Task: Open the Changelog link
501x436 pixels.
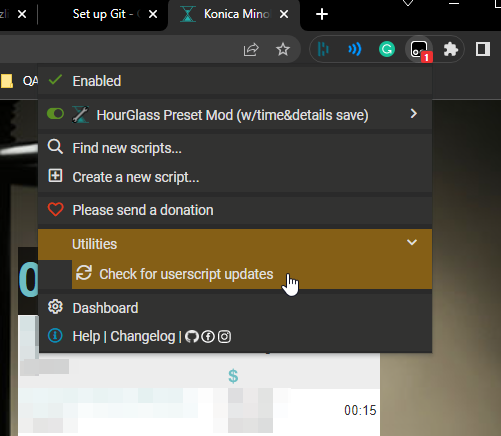Action: (x=143, y=336)
